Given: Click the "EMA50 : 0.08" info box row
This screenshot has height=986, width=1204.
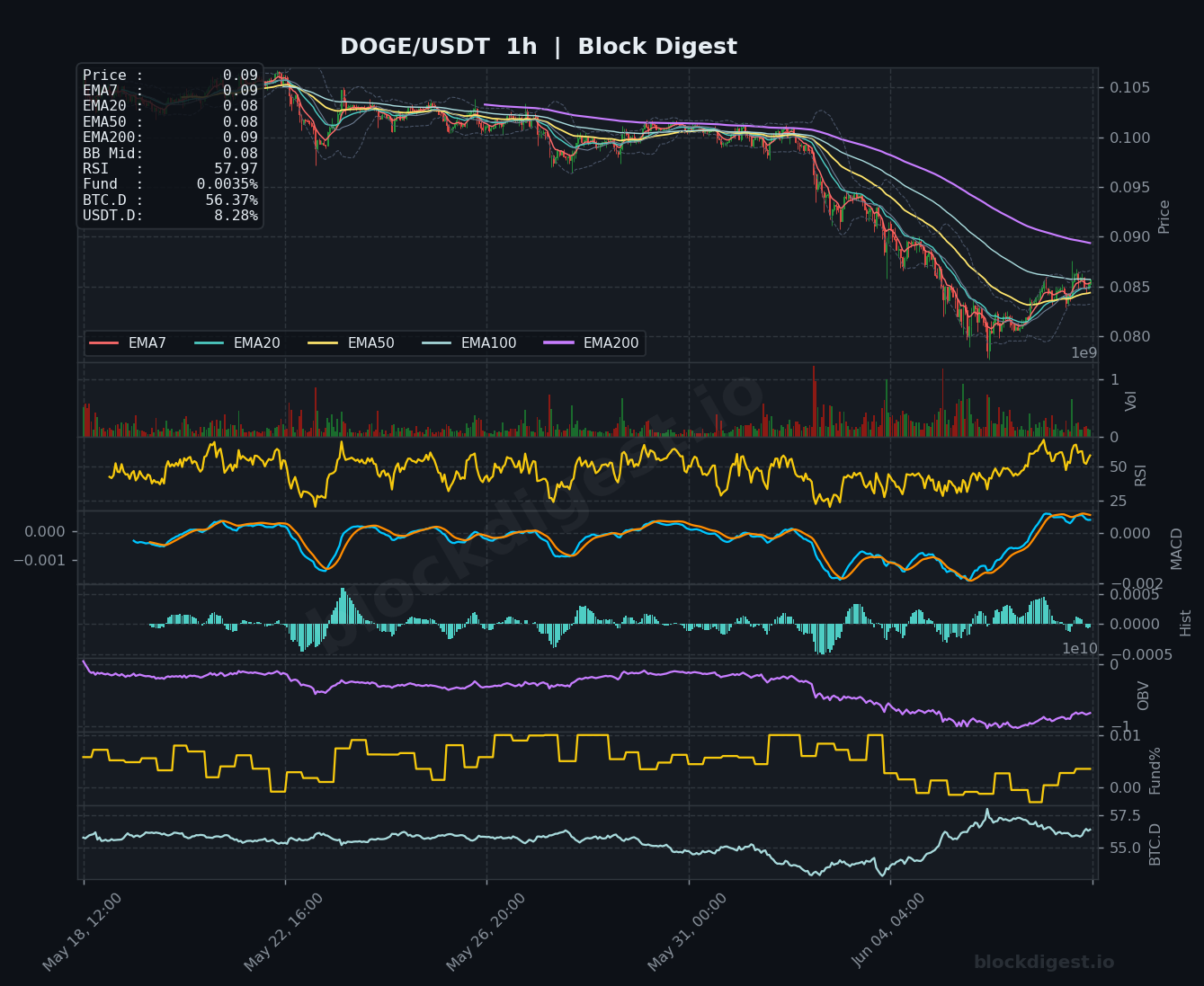Looking at the screenshot, I should tap(170, 121).
